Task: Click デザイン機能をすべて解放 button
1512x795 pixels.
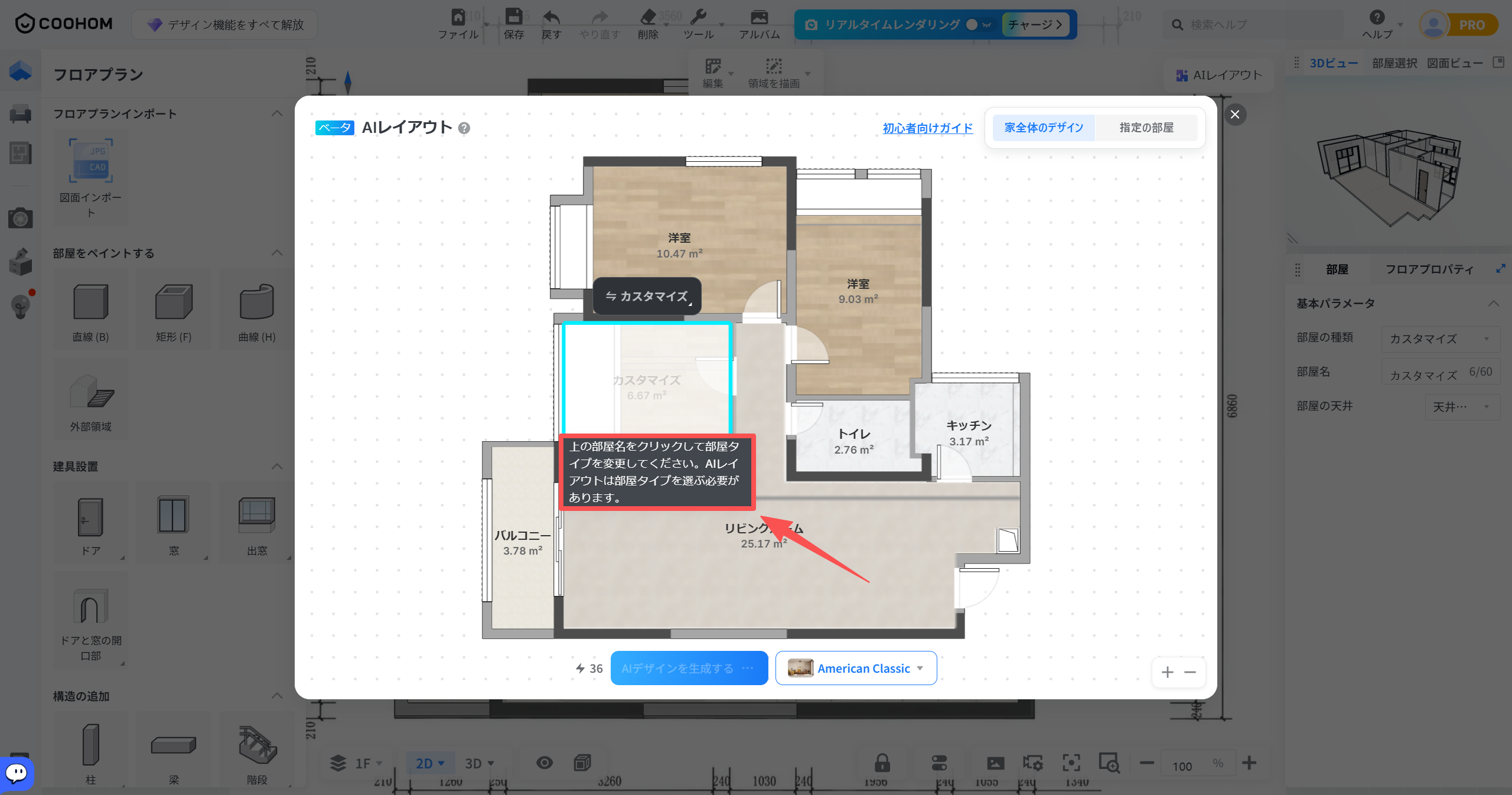Action: coord(224,25)
